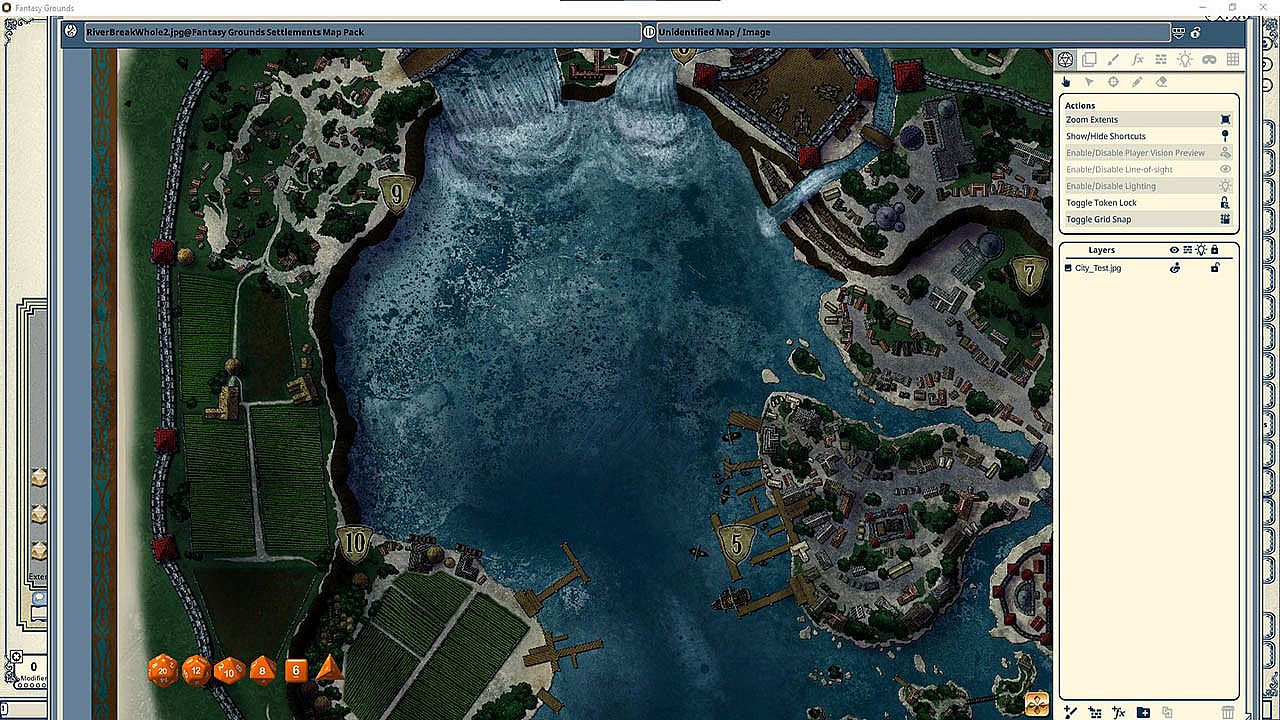The width and height of the screenshot is (1280, 720).
Task: Choose the crosshair target tool
Action: pos(1113,82)
